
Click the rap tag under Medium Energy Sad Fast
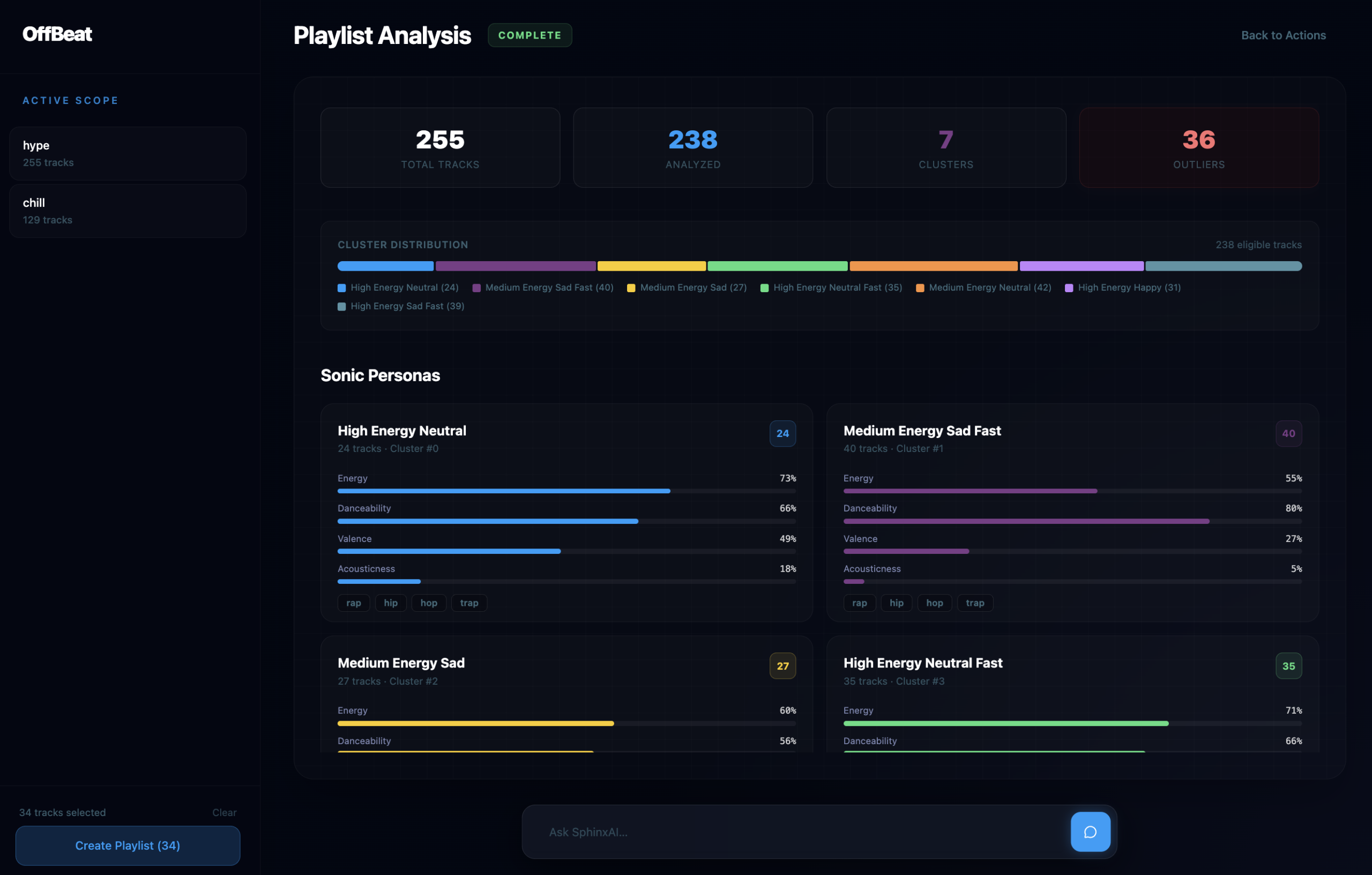pyautogui.click(x=859, y=603)
